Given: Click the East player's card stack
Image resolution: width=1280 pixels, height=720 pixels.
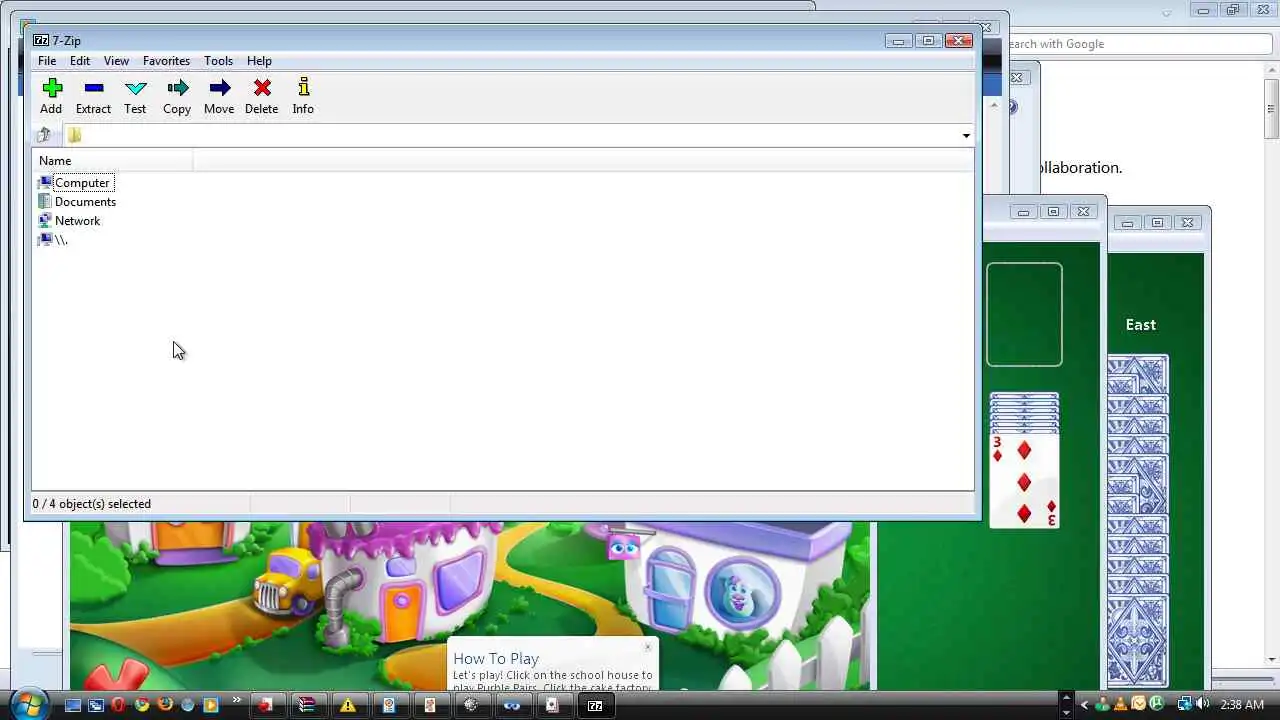Looking at the screenshot, I should click(x=1138, y=520).
